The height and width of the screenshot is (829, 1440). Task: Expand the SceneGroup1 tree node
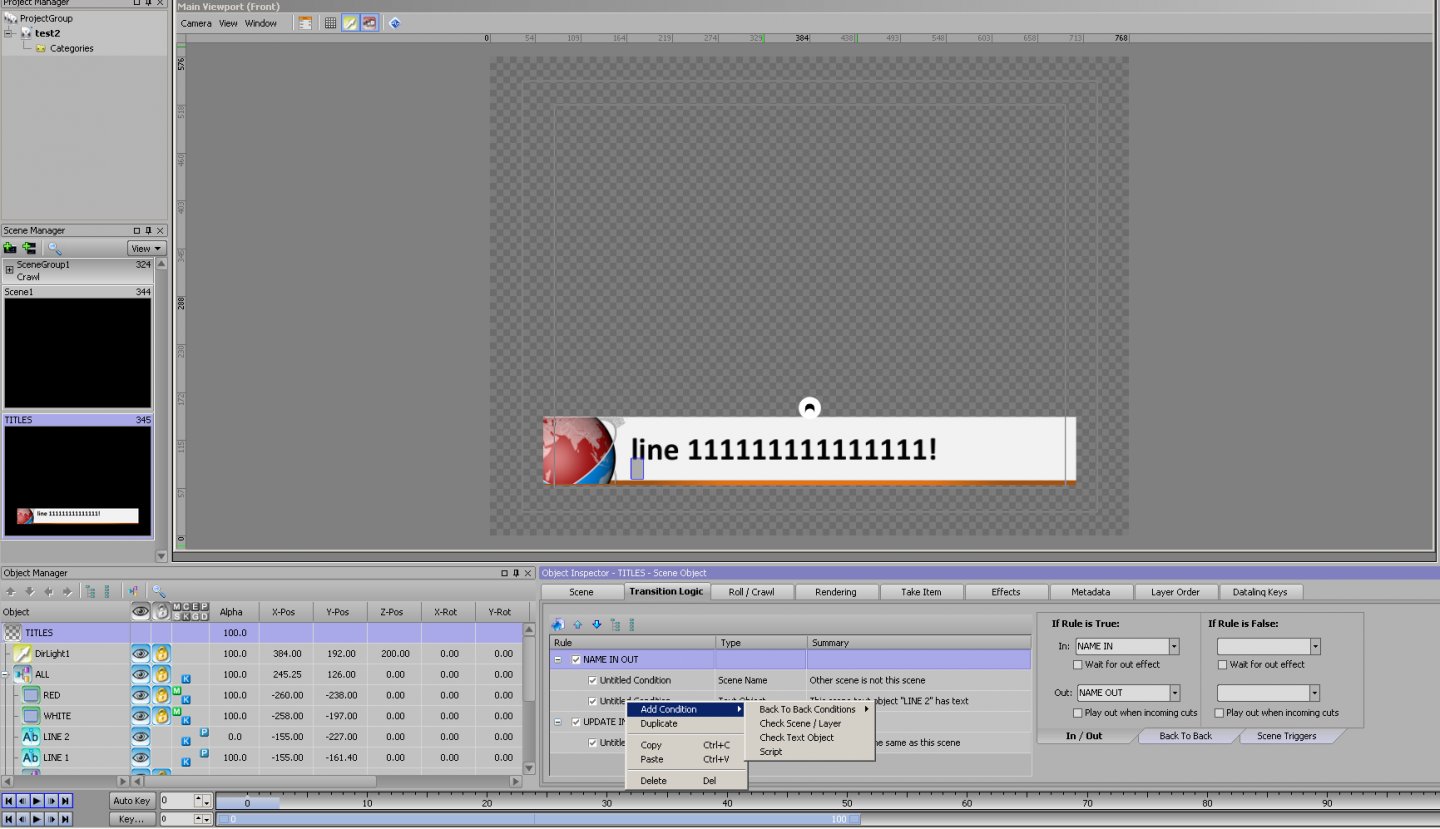tap(9, 270)
